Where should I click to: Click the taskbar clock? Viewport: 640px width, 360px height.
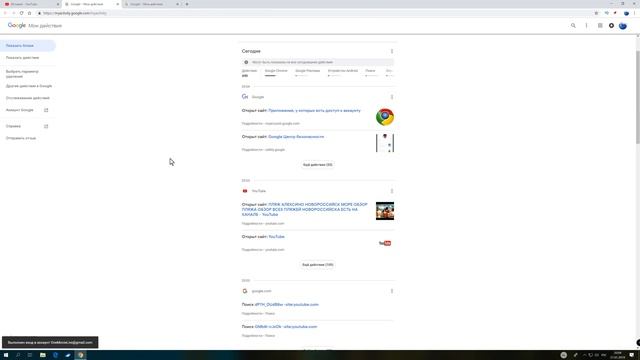pyautogui.click(x=618, y=355)
